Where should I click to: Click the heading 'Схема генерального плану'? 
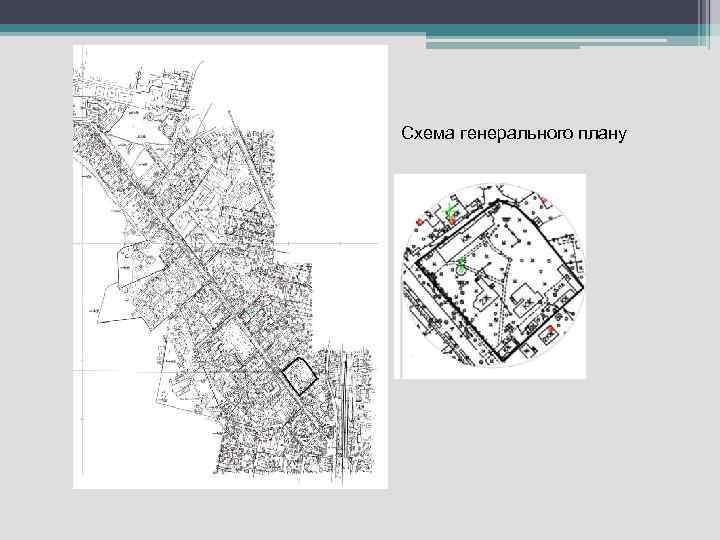click(513, 134)
